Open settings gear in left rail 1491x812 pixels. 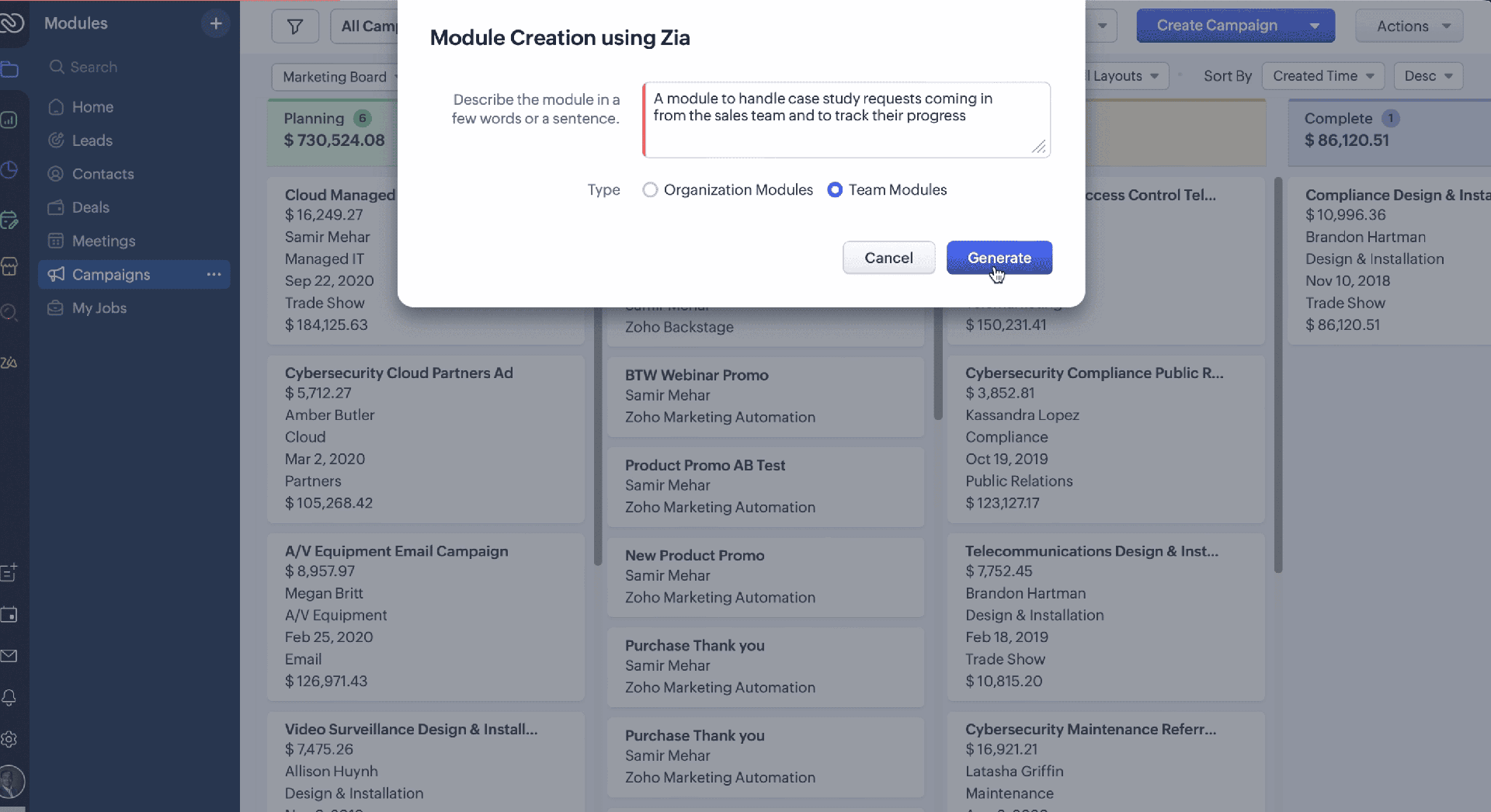click(9, 739)
